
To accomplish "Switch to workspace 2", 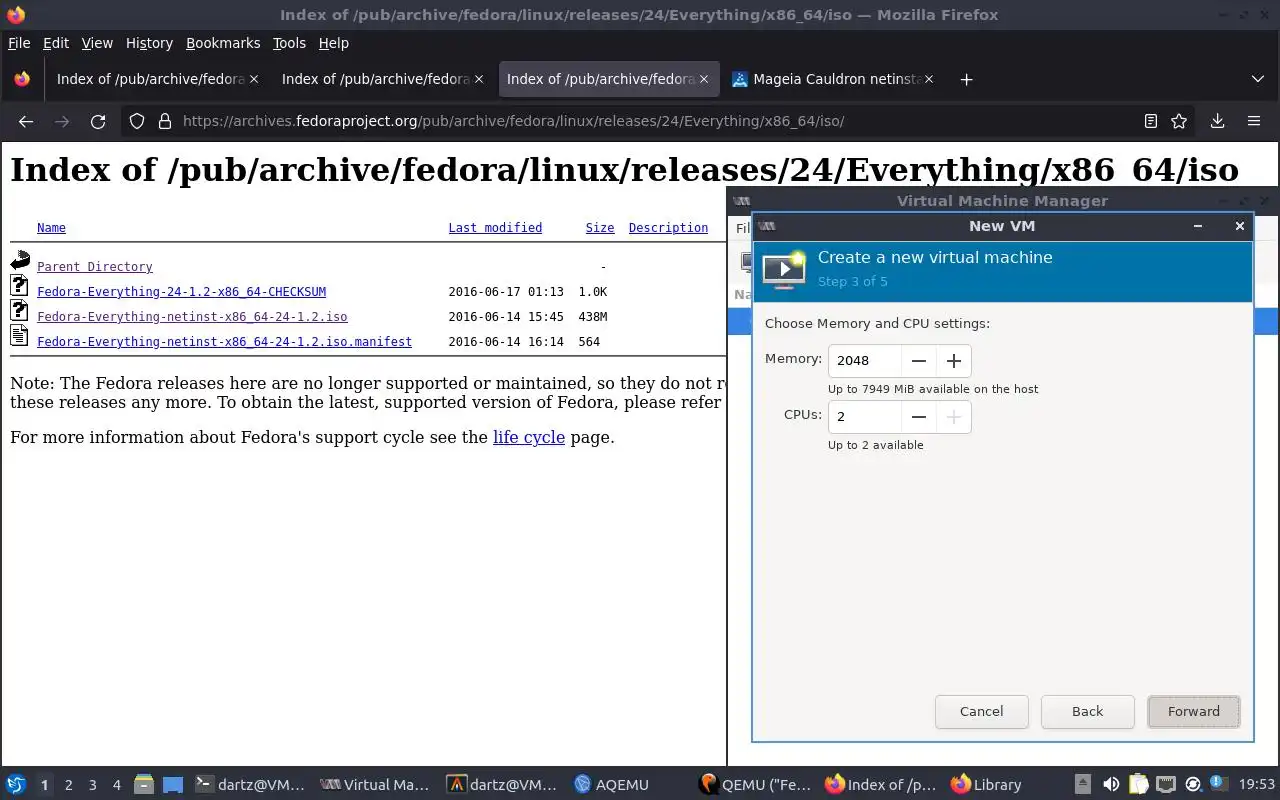I will coord(68,785).
